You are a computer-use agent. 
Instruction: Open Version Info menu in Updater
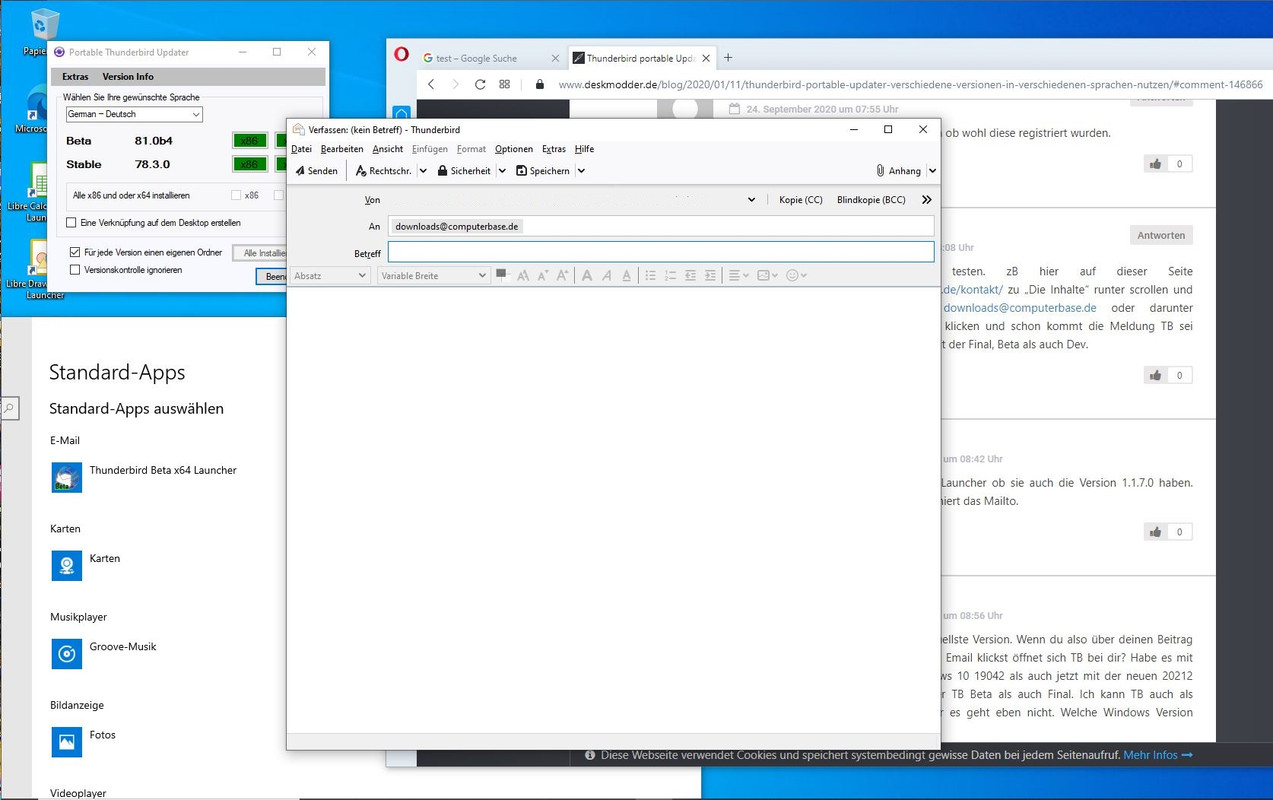(x=128, y=77)
